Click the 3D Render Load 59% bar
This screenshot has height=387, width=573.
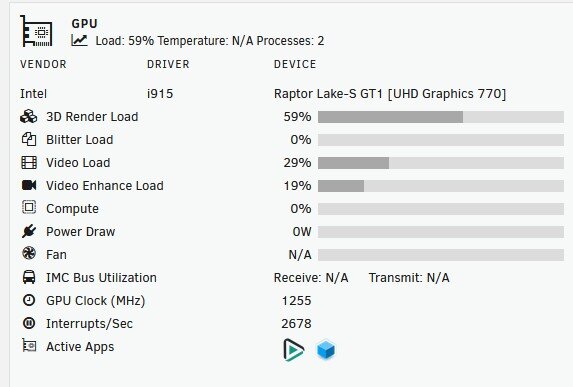point(441,117)
